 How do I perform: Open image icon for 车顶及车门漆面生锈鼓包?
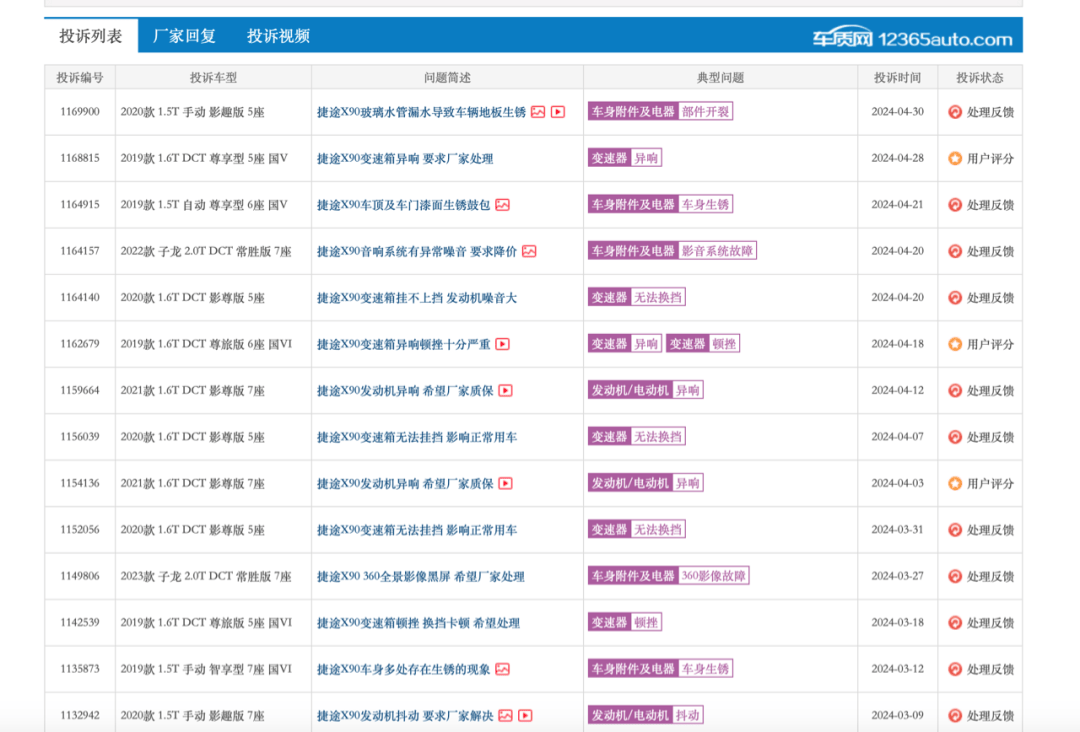tap(503, 205)
